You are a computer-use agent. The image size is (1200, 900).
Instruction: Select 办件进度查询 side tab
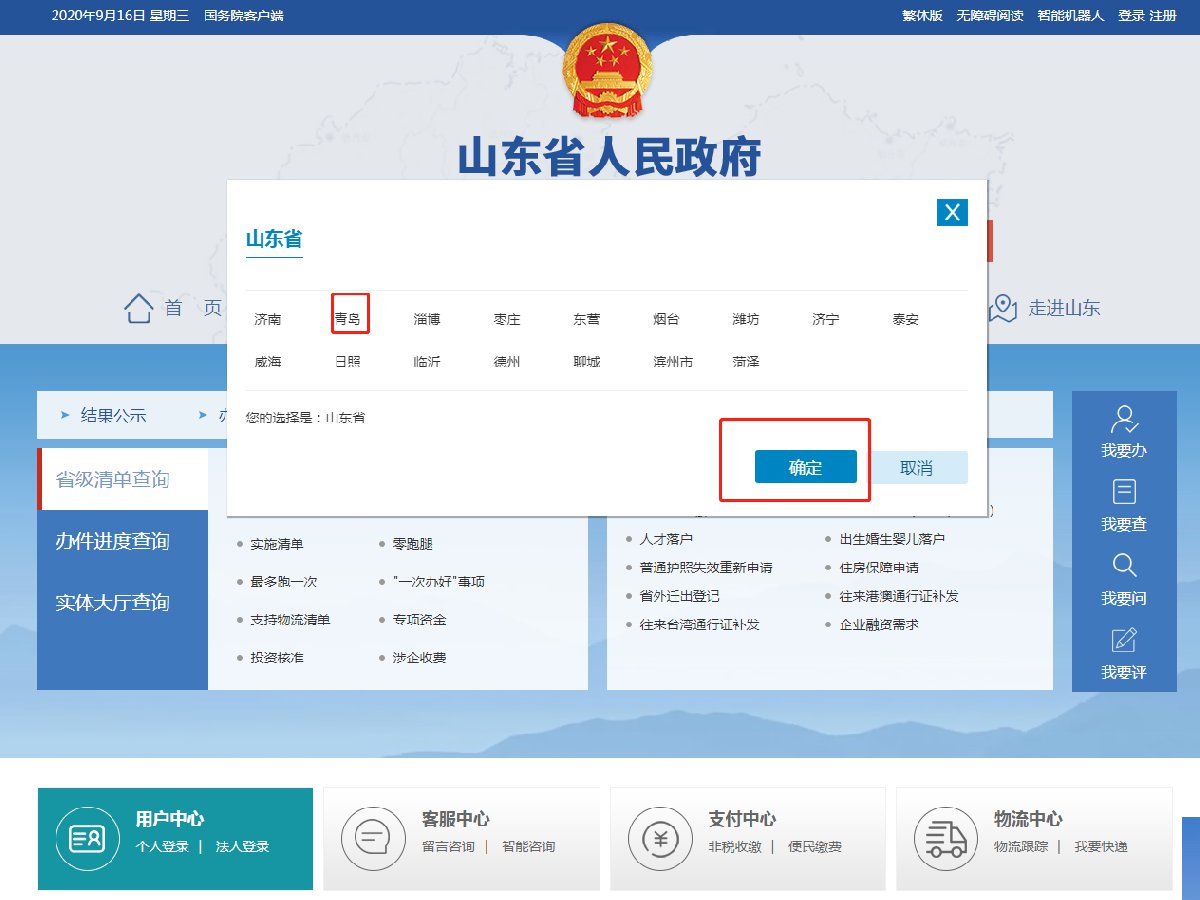122,541
